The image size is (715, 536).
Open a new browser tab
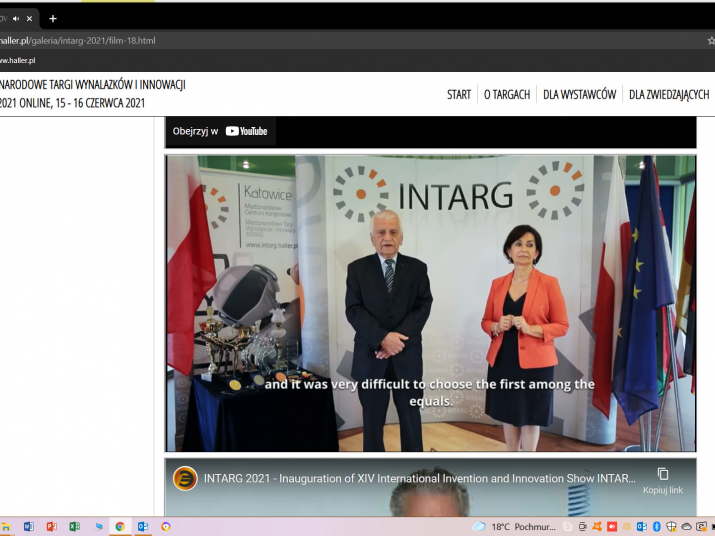point(53,18)
